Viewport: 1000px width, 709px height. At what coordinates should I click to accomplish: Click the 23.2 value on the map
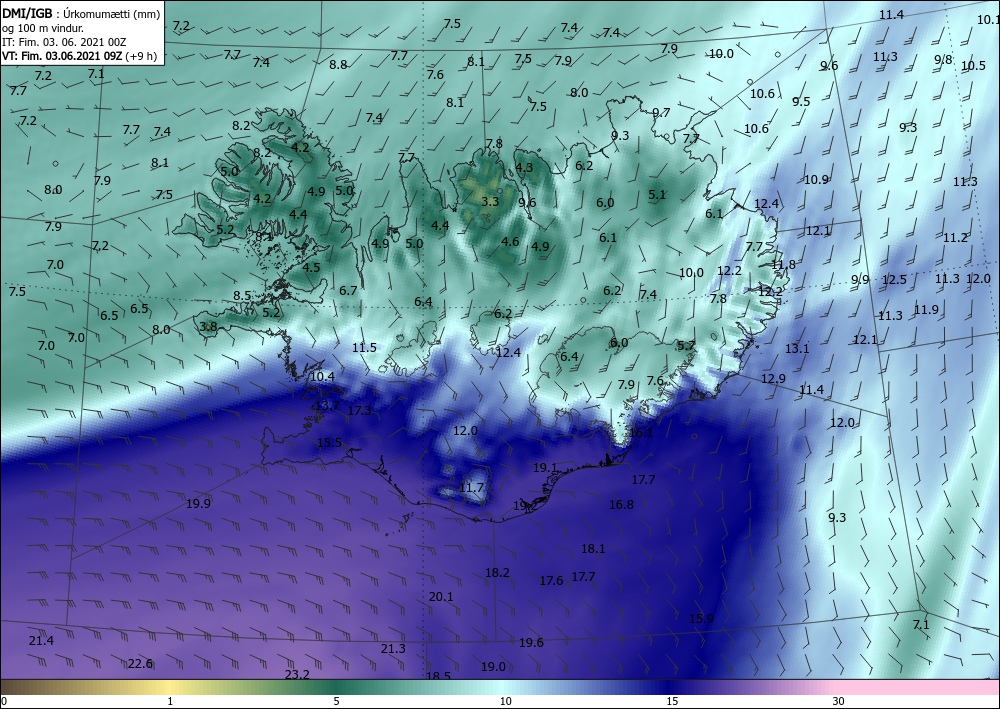click(297, 675)
